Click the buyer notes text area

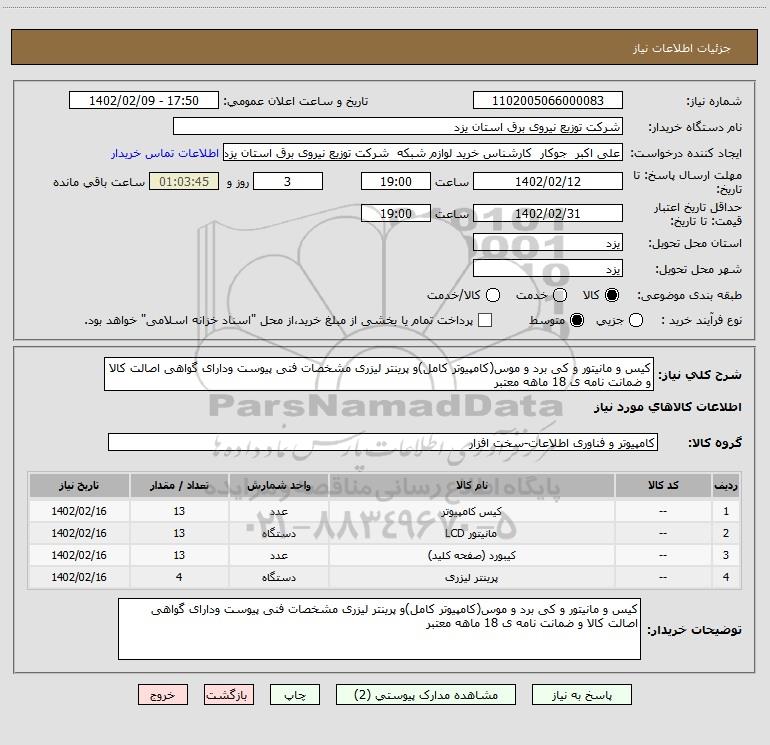(380, 629)
